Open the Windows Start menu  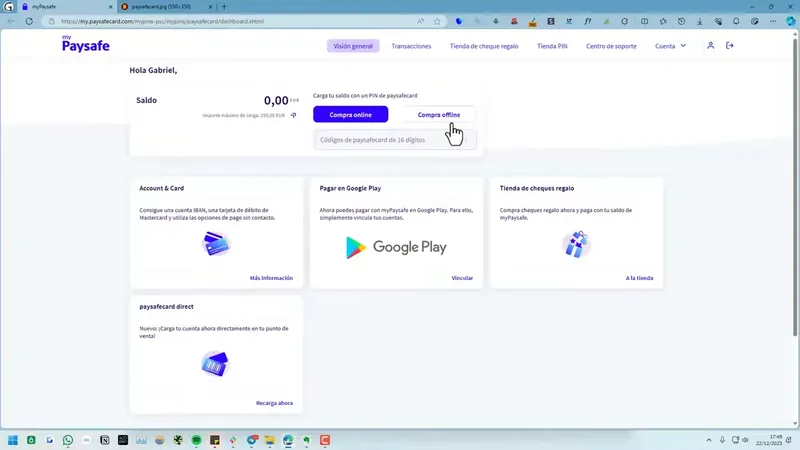coord(13,440)
